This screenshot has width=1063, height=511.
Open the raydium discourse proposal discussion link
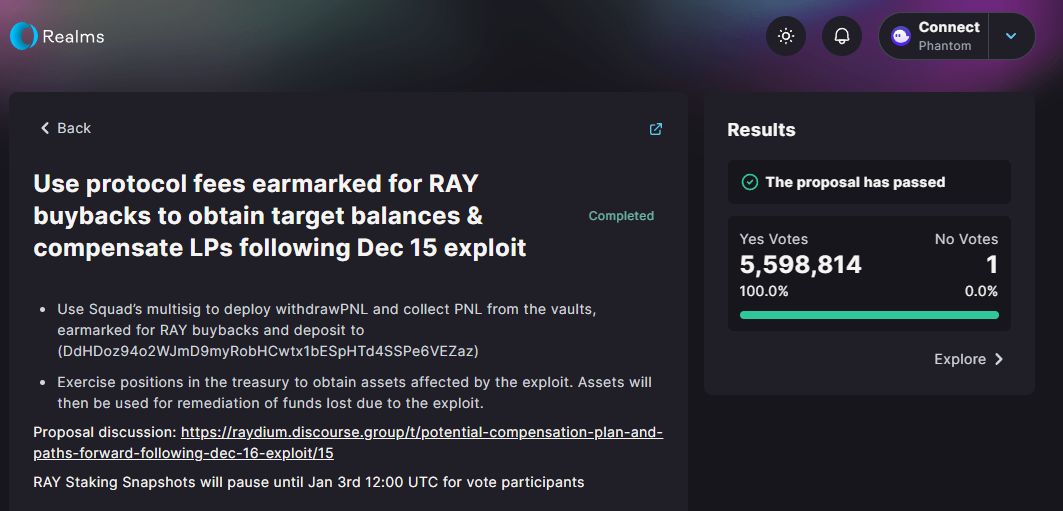pos(348,443)
